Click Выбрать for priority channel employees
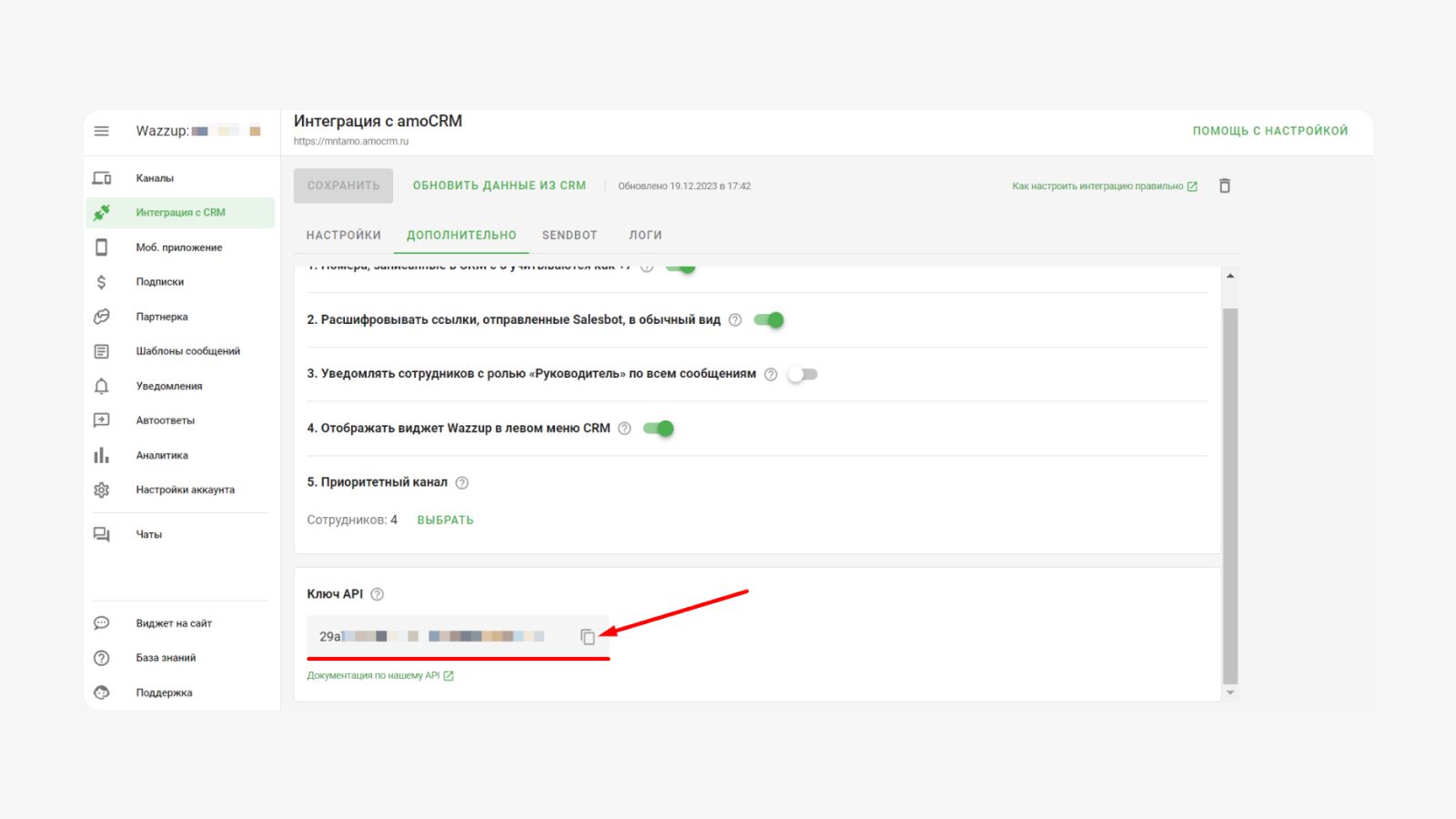The width and height of the screenshot is (1456, 819). point(445,521)
